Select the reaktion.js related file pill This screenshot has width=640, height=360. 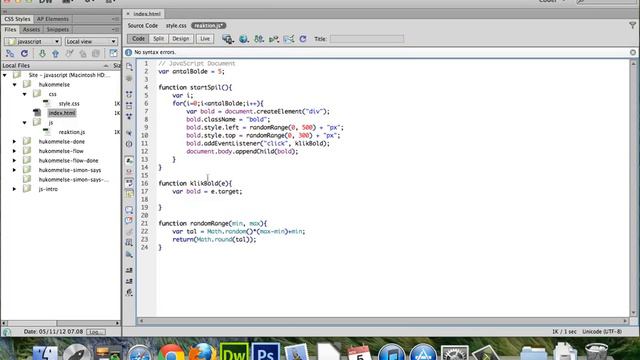[x=208, y=25]
